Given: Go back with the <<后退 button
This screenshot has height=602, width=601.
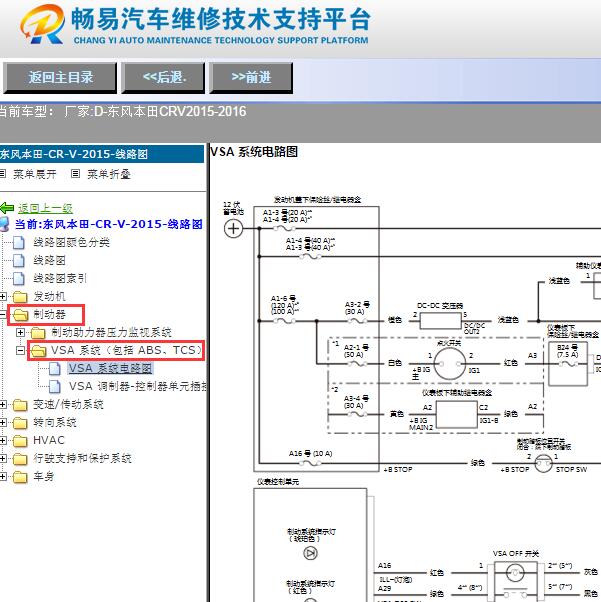Looking at the screenshot, I should [x=163, y=78].
